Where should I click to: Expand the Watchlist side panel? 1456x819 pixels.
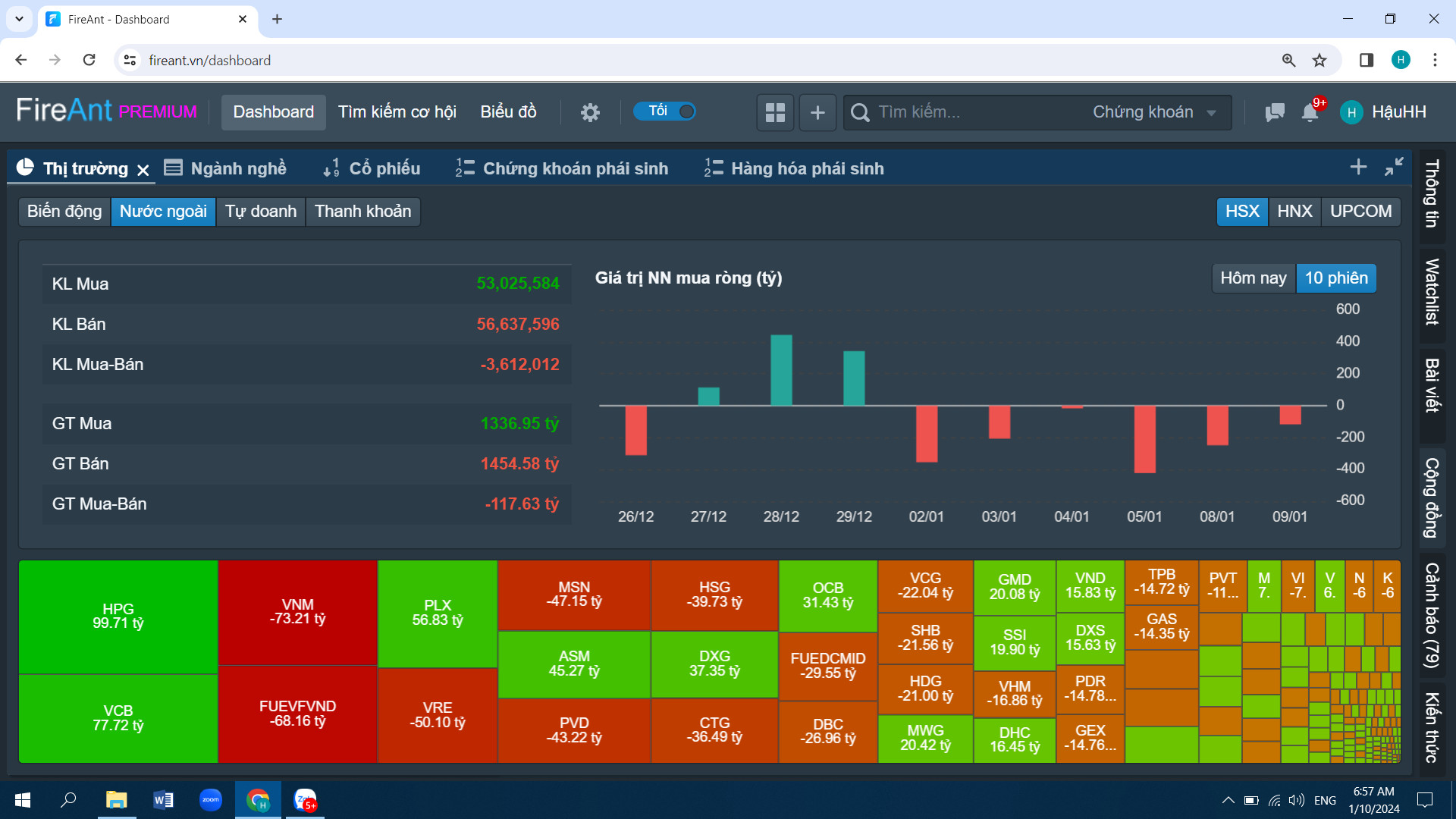[x=1432, y=292]
